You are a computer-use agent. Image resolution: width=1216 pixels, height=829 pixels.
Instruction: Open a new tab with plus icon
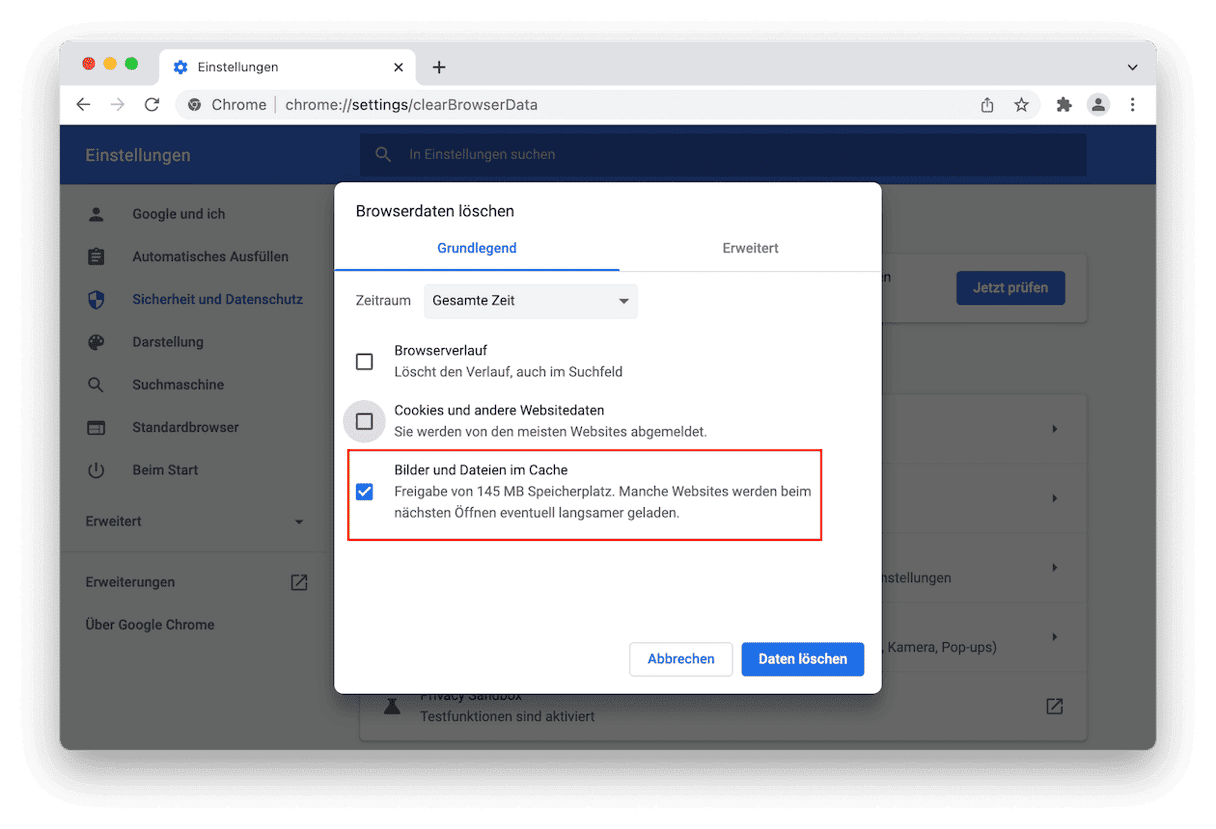click(x=439, y=67)
